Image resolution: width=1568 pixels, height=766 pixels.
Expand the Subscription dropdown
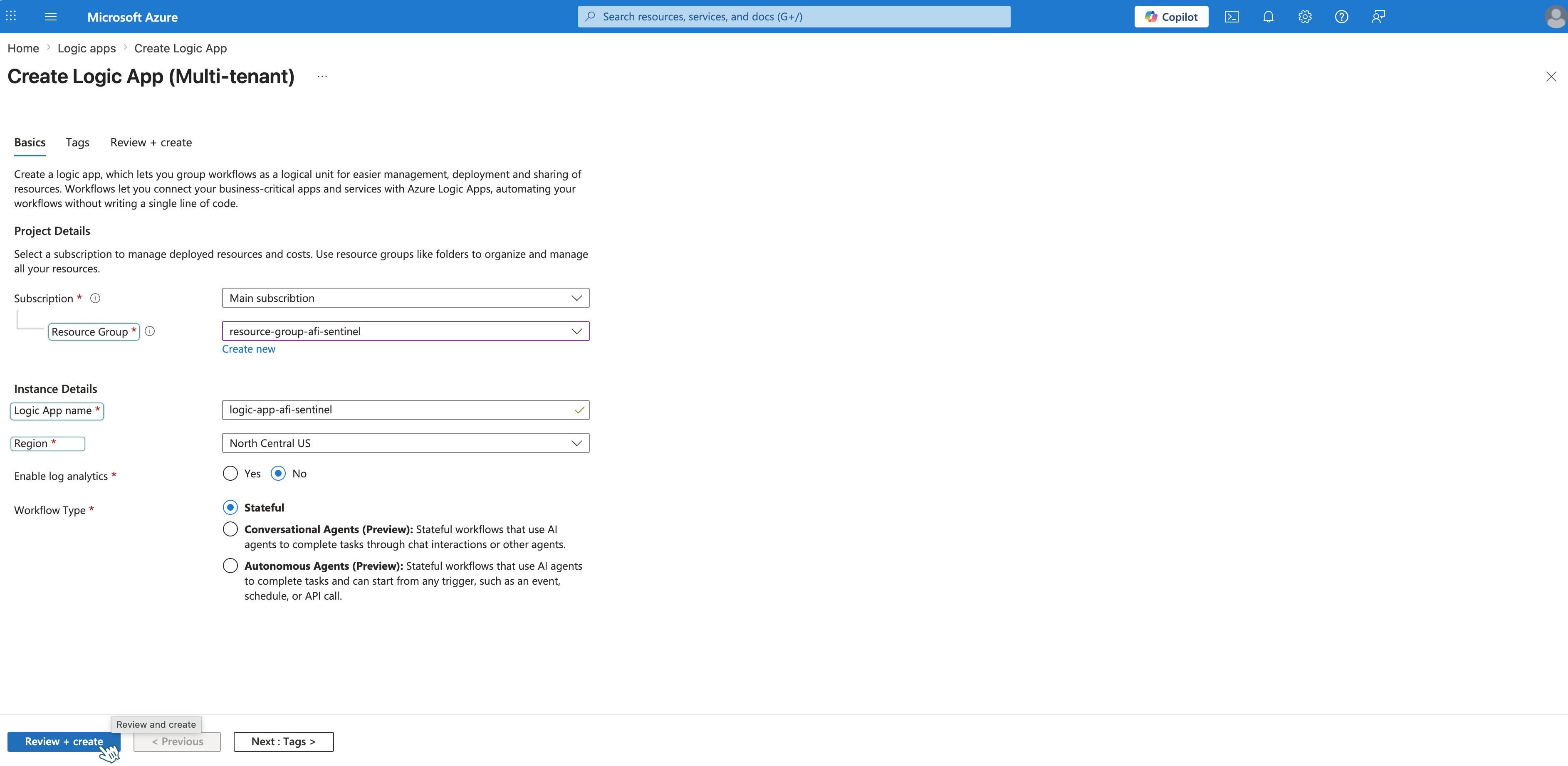(406, 298)
